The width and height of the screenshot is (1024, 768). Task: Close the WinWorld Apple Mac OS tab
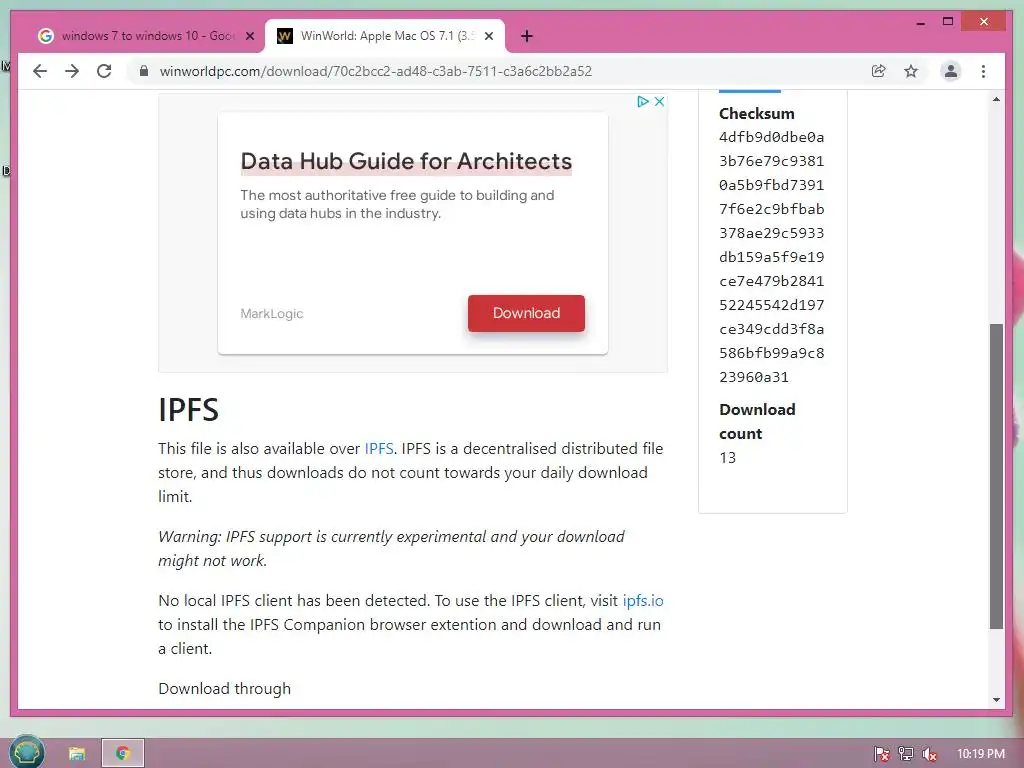(x=489, y=36)
